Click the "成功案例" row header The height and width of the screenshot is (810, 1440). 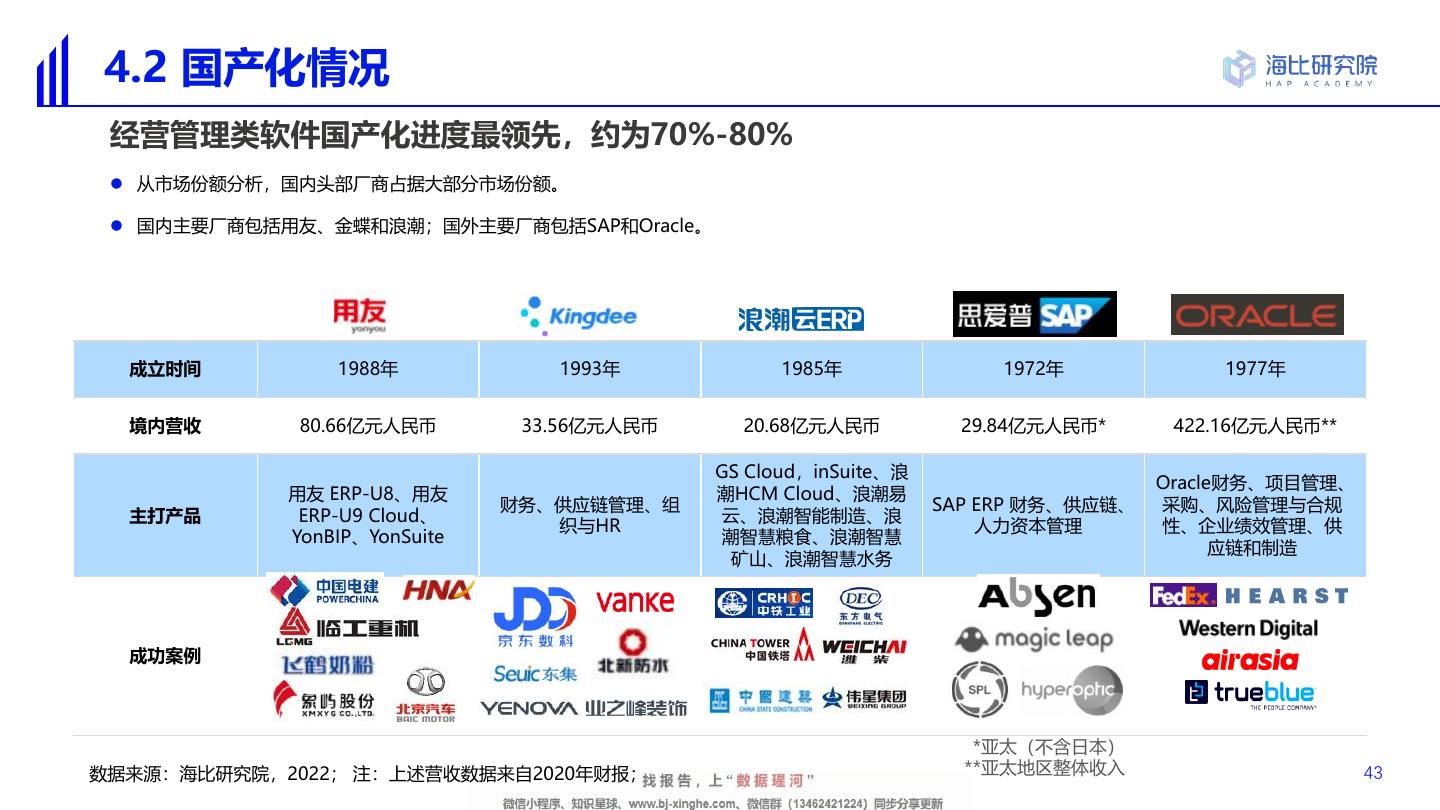pyautogui.click(x=165, y=656)
